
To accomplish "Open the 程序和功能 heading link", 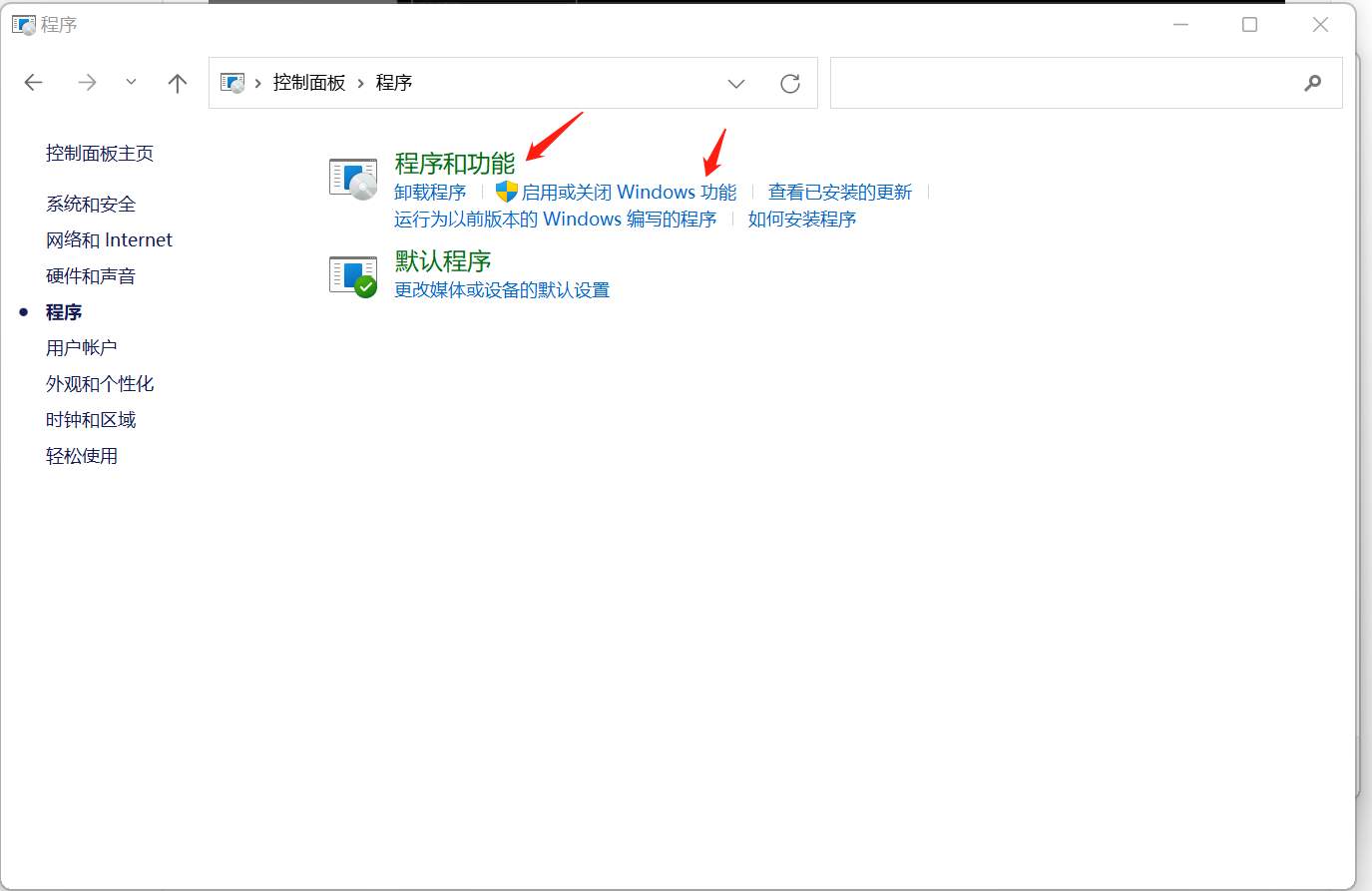I will (x=455, y=164).
